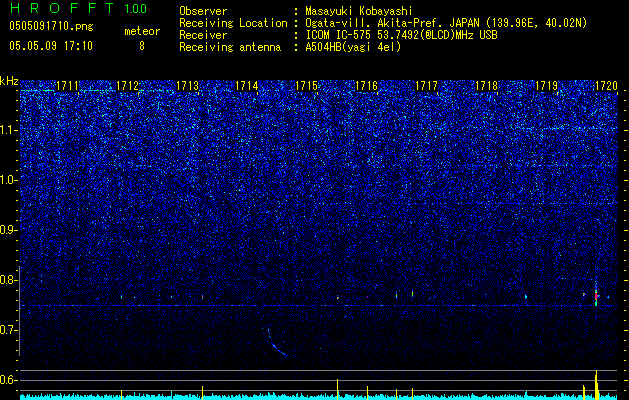Screen dimensions: 629x400
Task: Click the 1716 time marker
Action: (x=367, y=86)
